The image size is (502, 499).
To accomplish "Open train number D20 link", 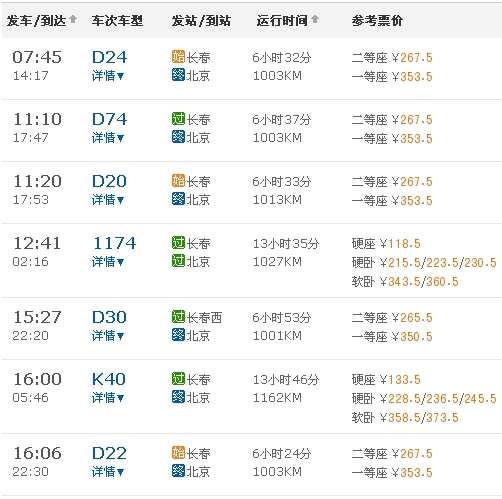I will pos(109,181).
